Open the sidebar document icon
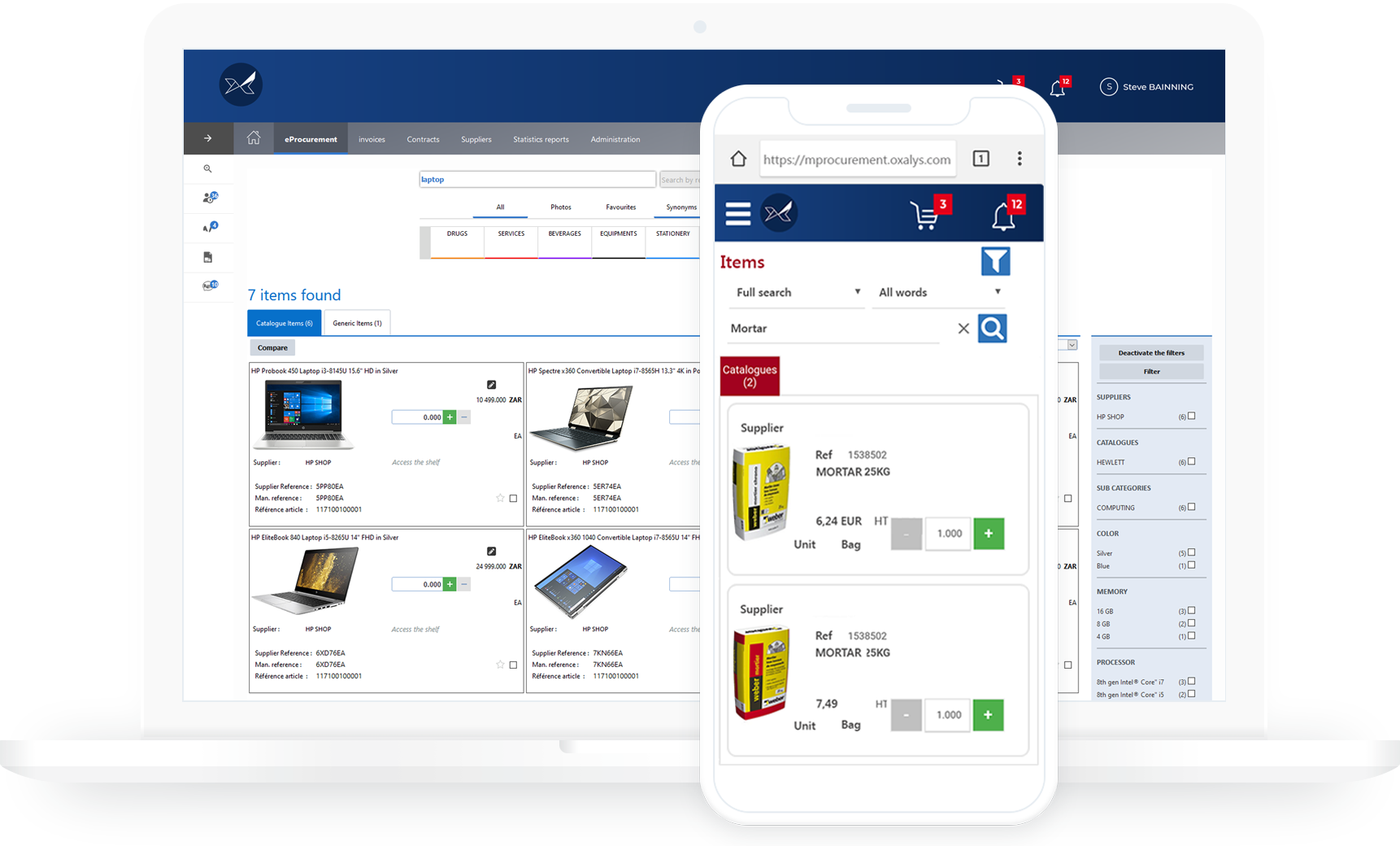Viewport: 1400px width, 846px height. point(207,257)
